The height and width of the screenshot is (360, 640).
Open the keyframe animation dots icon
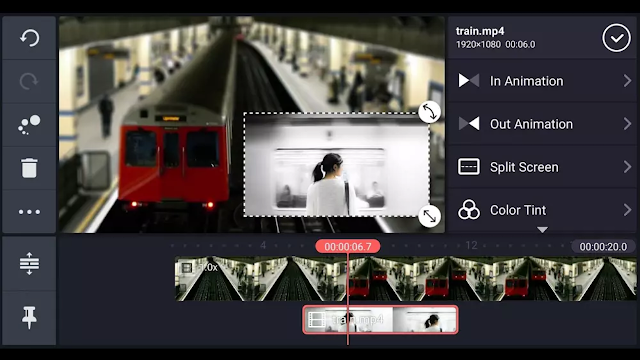29,124
